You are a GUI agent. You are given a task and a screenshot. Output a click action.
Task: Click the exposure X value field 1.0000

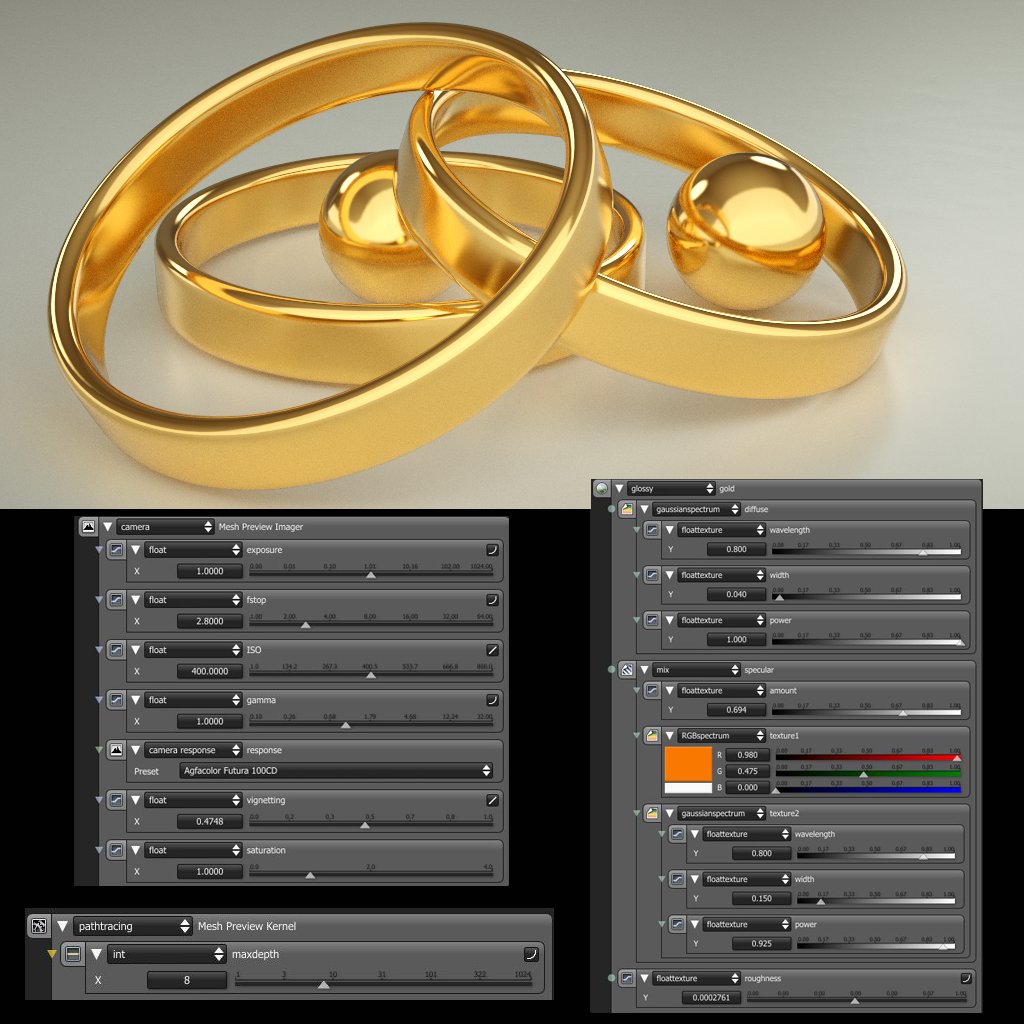point(210,571)
